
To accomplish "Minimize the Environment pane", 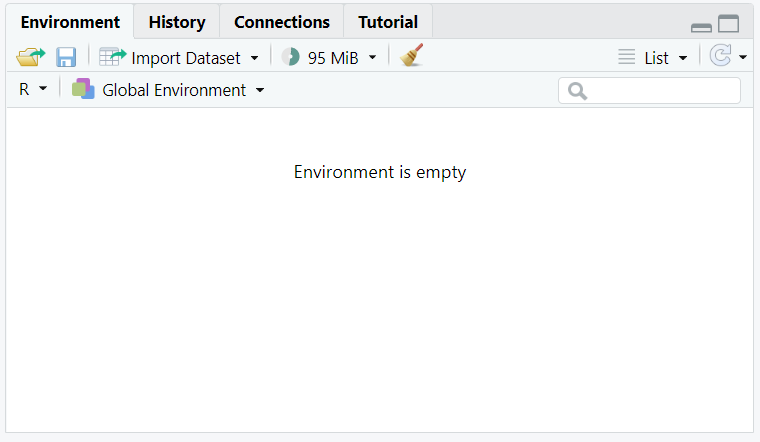I will click(701, 28).
